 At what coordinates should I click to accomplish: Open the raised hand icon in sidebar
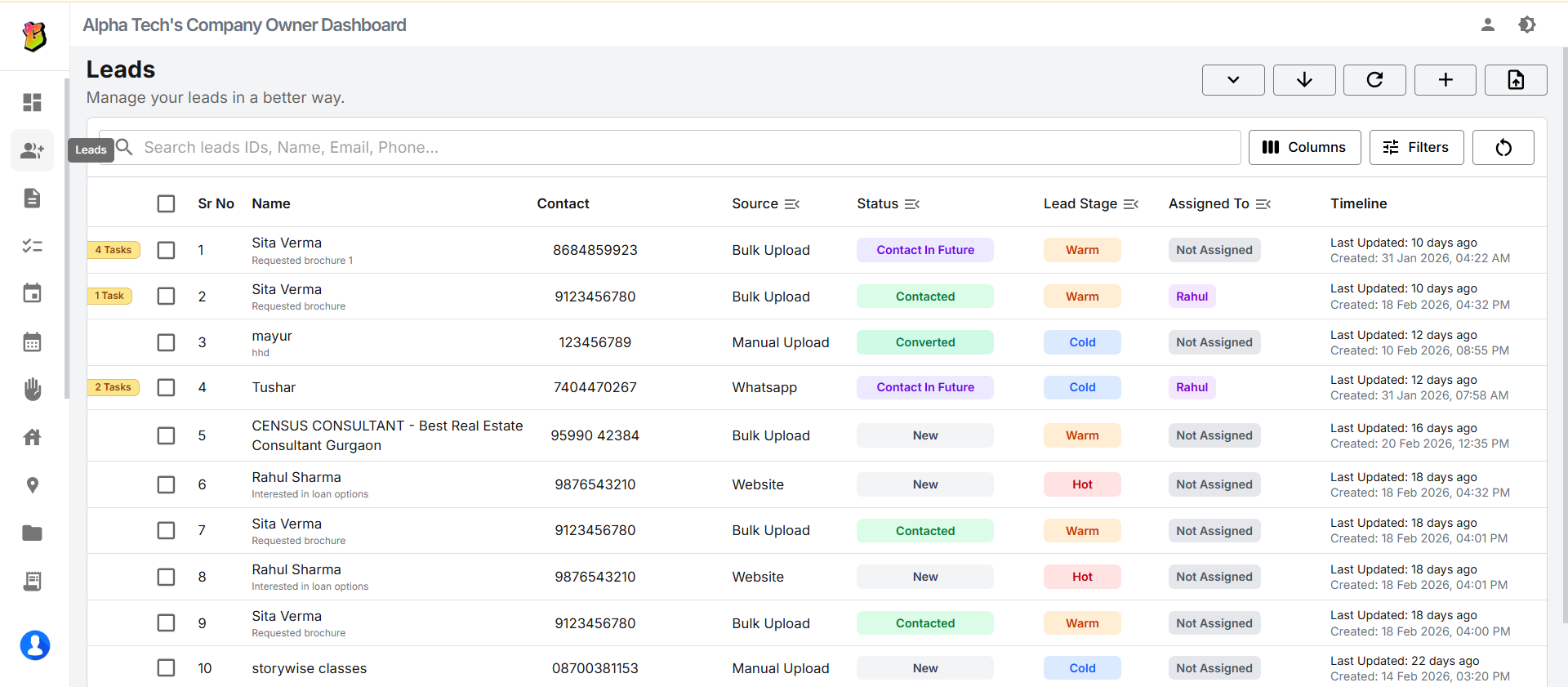point(32,389)
